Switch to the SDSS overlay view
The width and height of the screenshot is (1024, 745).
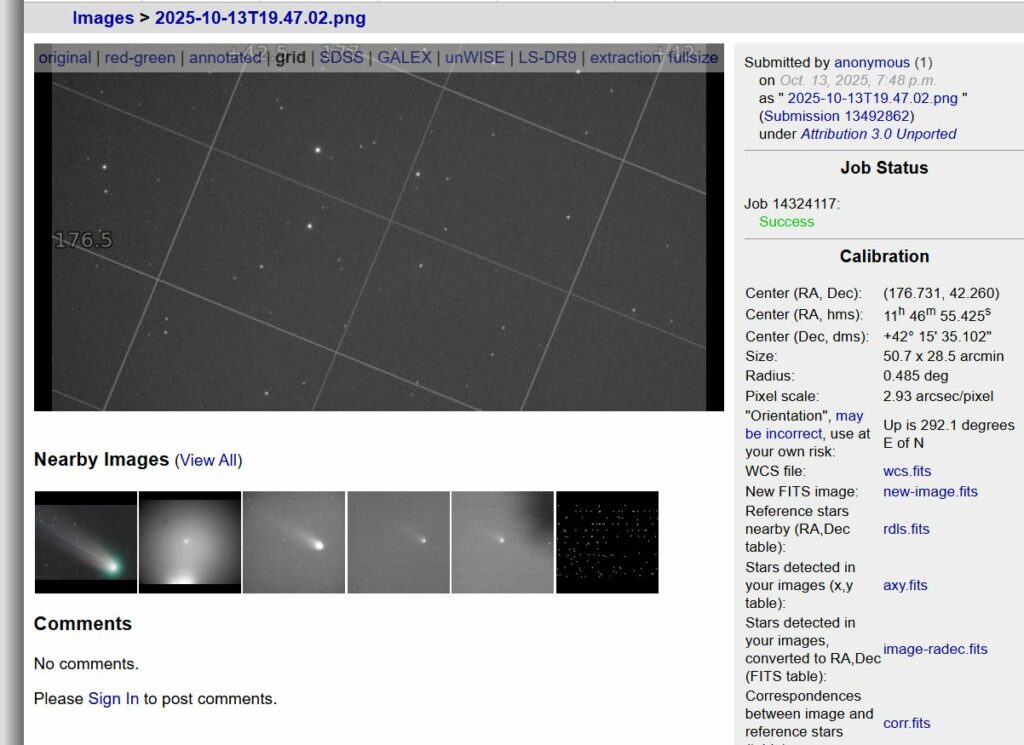(x=341, y=58)
